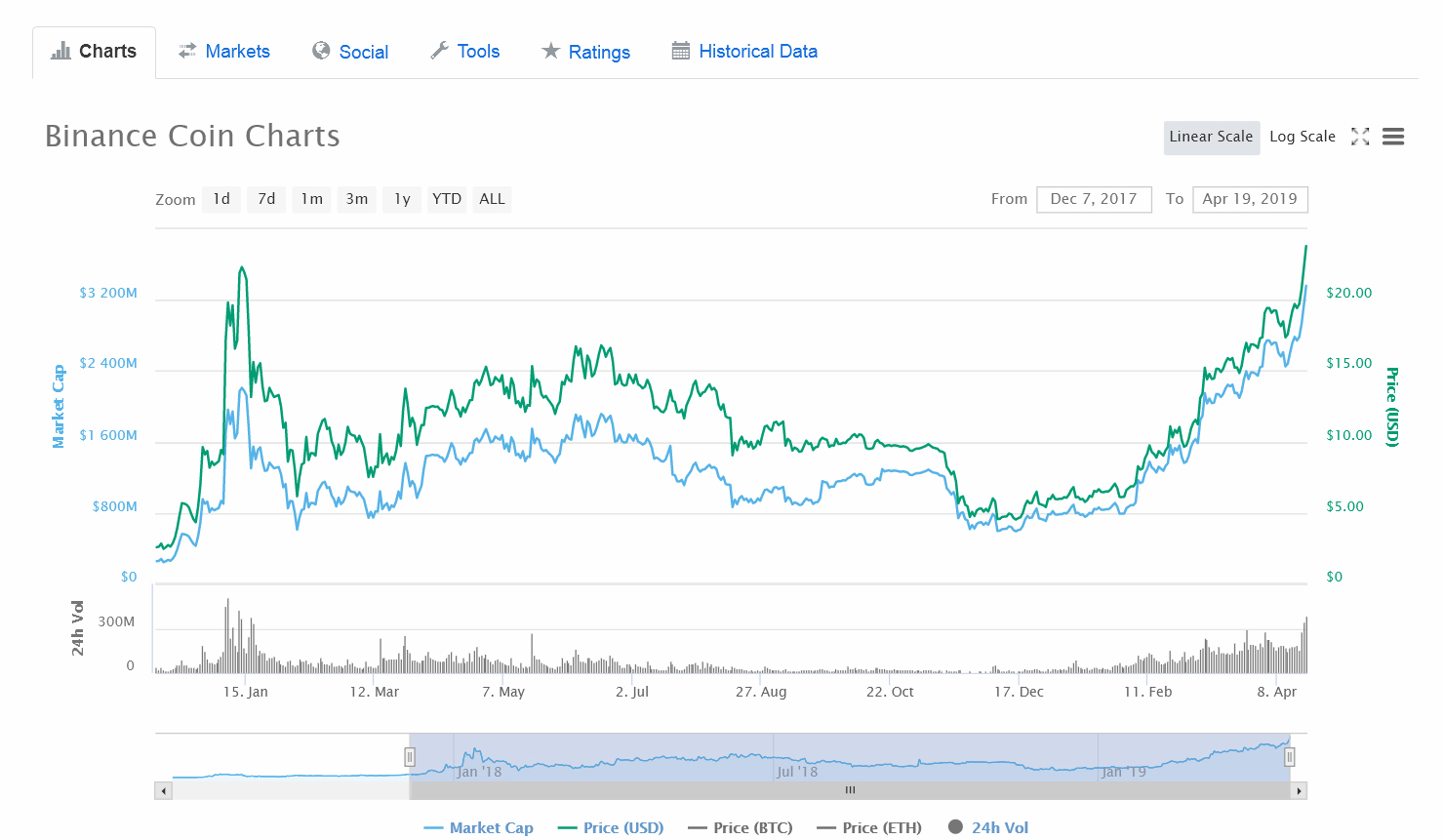Toggle Price (BTC) series in legend

(x=741, y=827)
